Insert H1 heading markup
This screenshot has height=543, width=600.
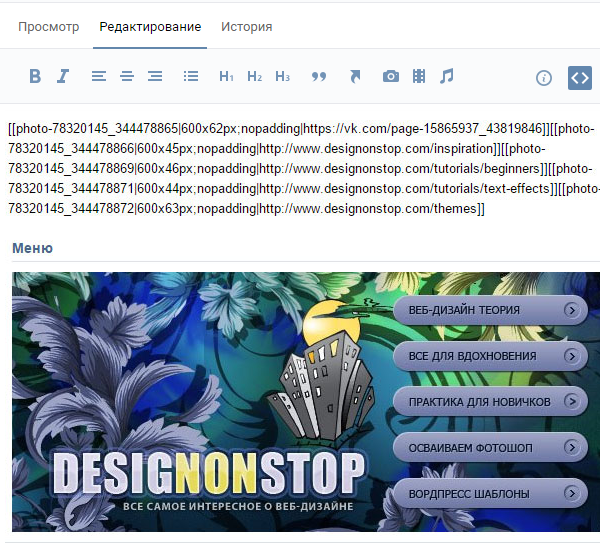click(x=226, y=77)
